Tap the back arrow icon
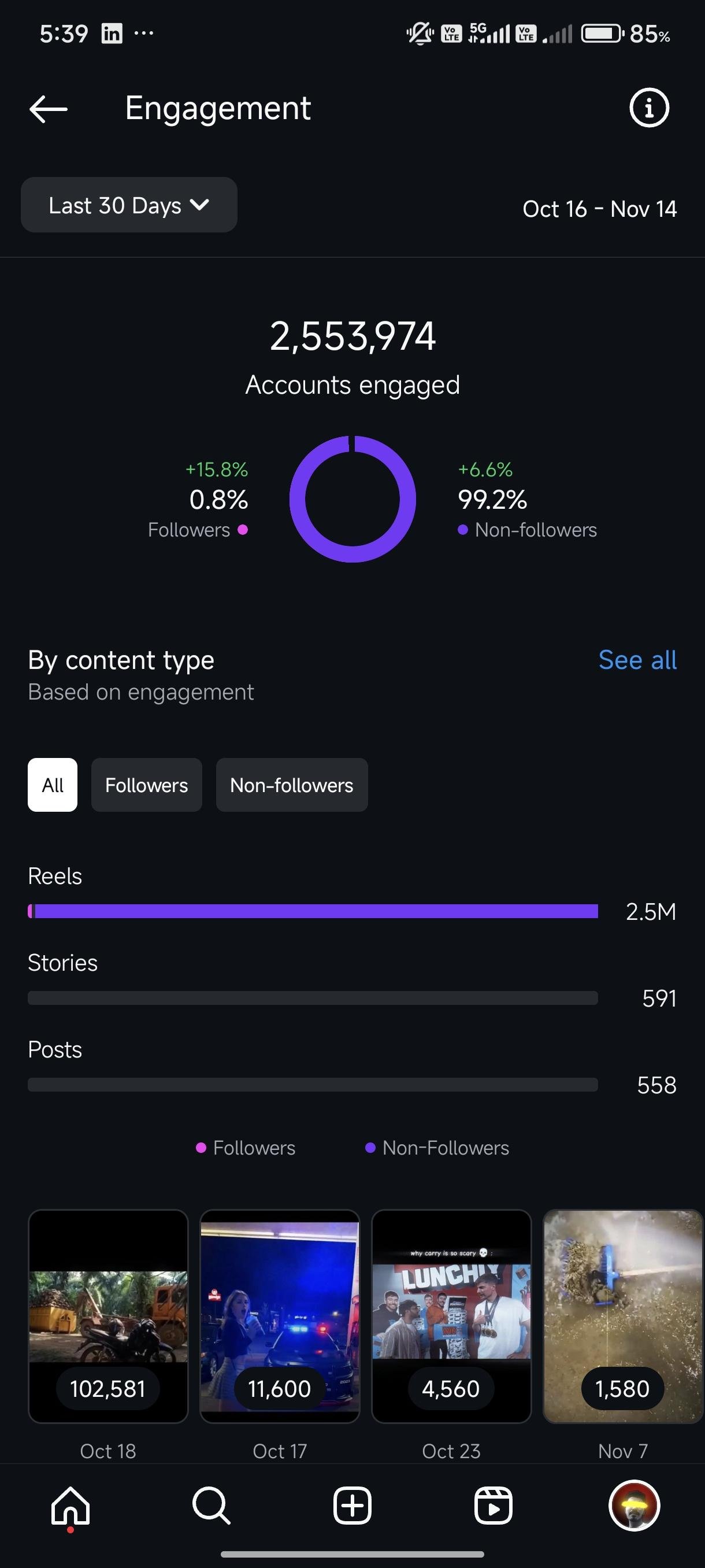Image resolution: width=705 pixels, height=1568 pixels. (x=48, y=109)
